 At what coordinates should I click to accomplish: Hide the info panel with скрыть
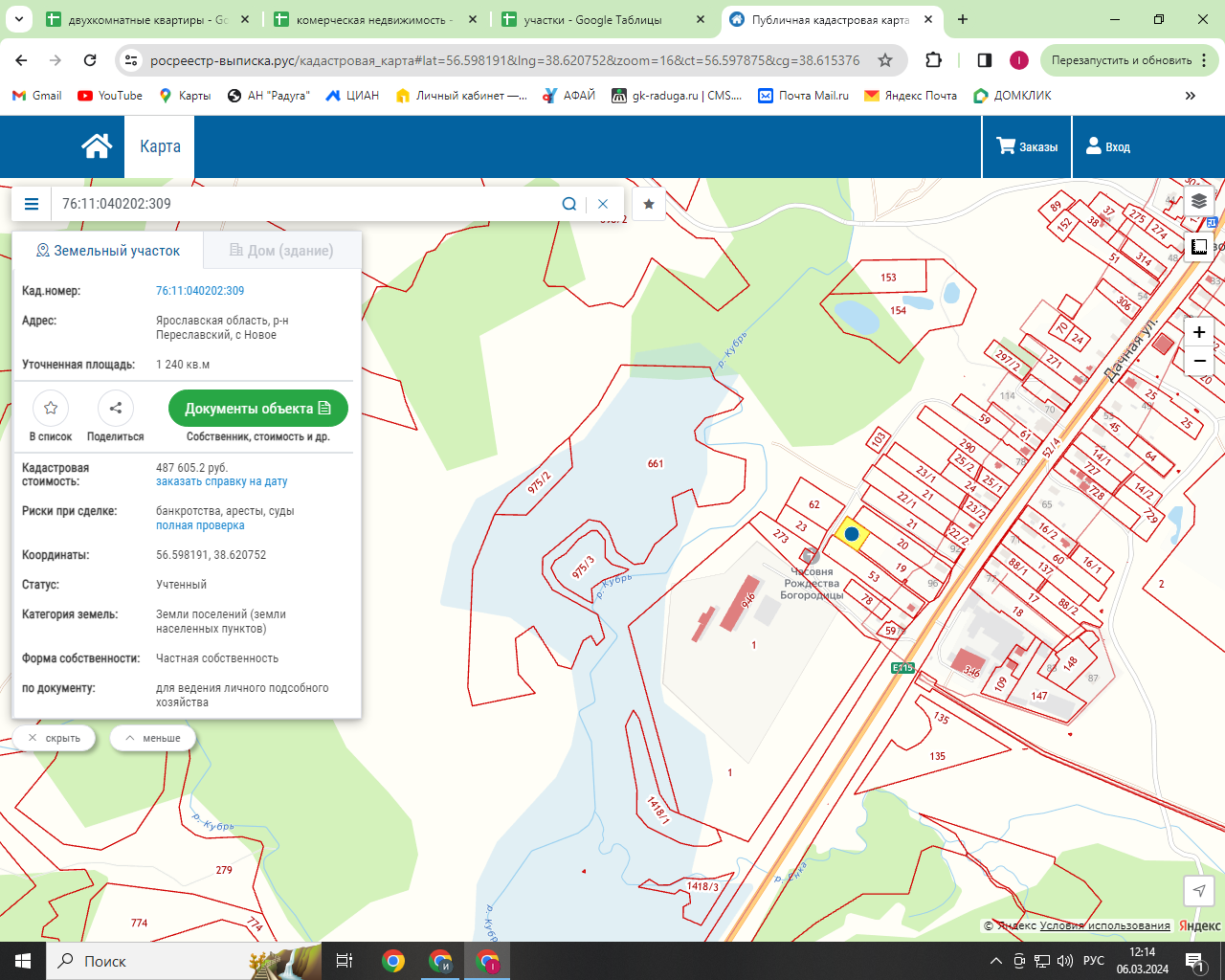(x=55, y=738)
